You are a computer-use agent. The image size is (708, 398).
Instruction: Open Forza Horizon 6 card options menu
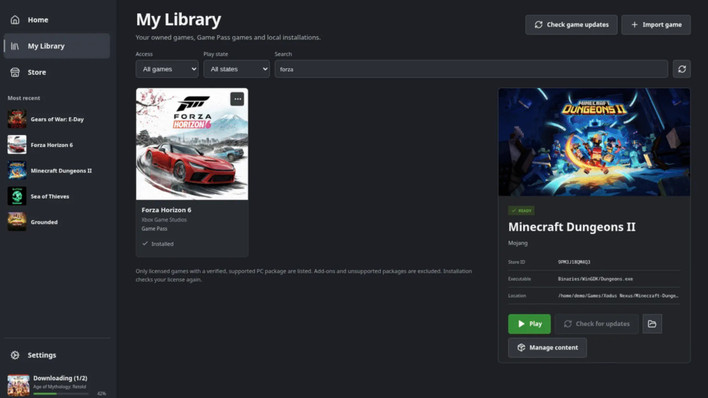(237, 99)
